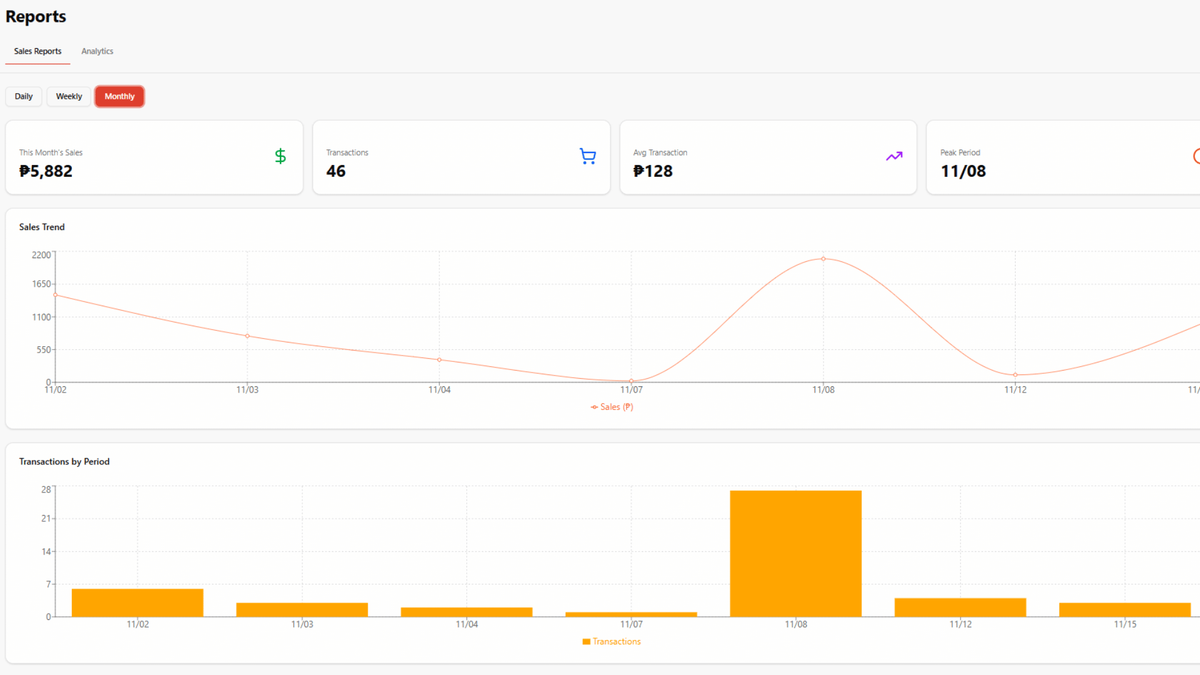Screen dimensions: 1200x675
Task: Click the Transactions by Period title
Action: (64, 462)
